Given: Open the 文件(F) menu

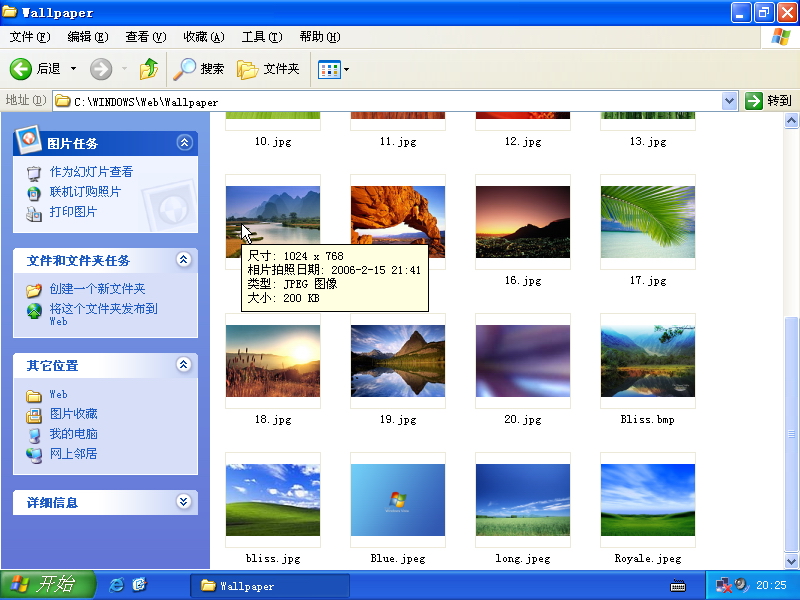Looking at the screenshot, I should tap(30, 37).
